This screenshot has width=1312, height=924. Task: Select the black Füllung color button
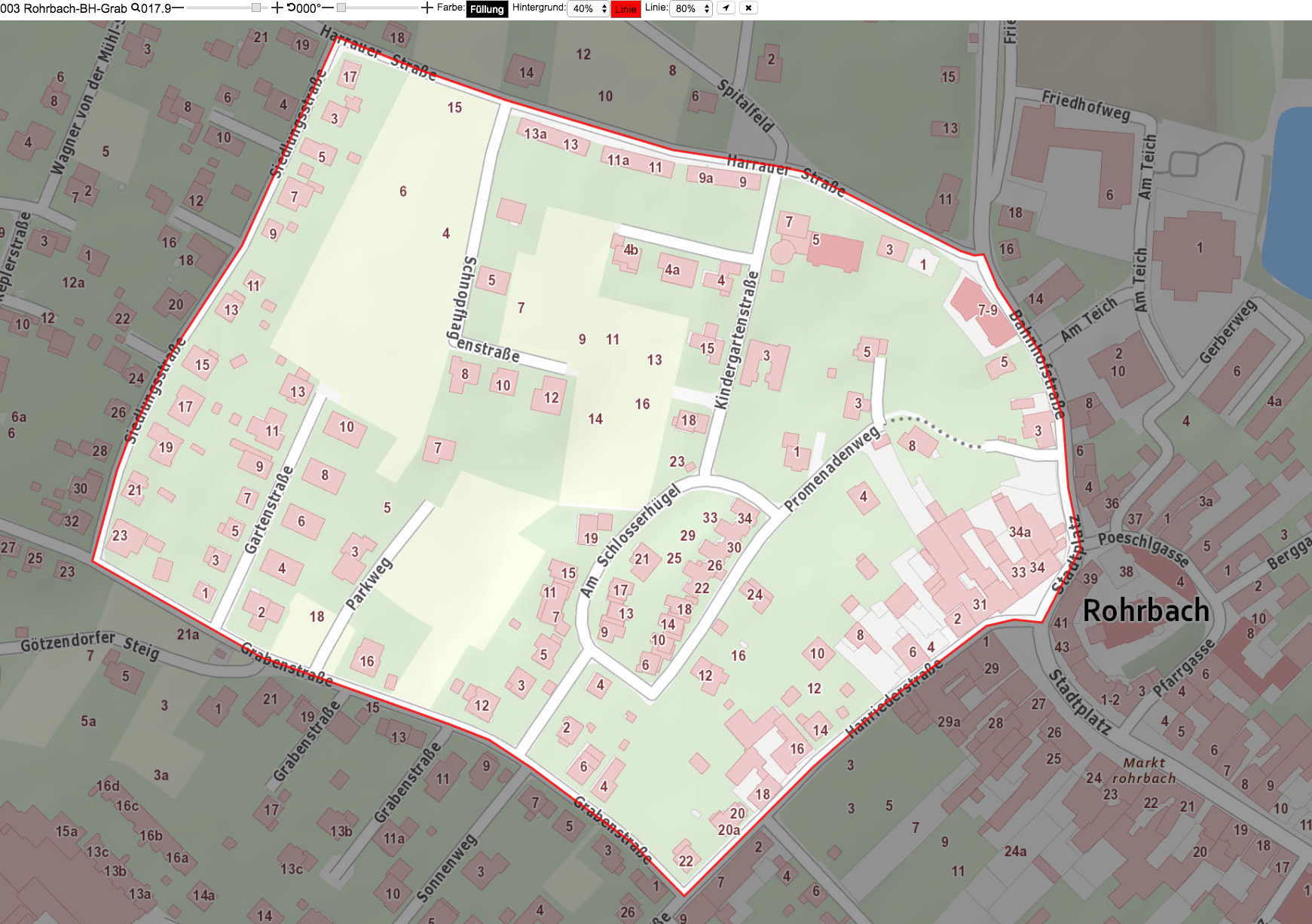tap(487, 9)
